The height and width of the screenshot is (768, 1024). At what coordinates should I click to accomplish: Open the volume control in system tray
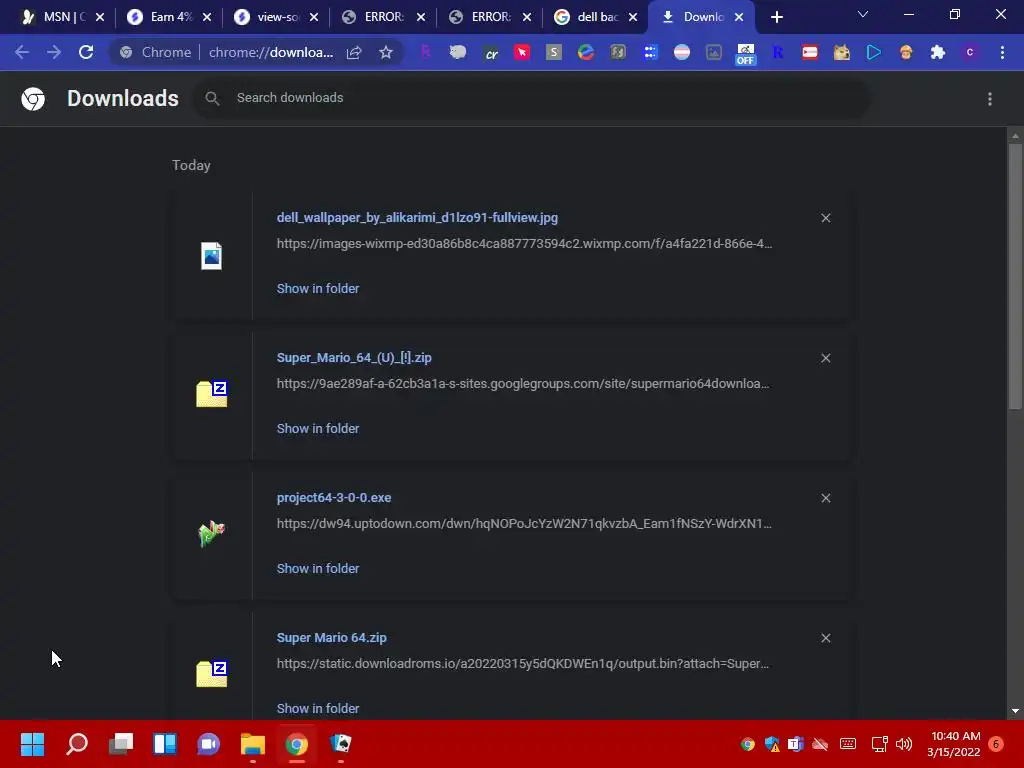904,744
